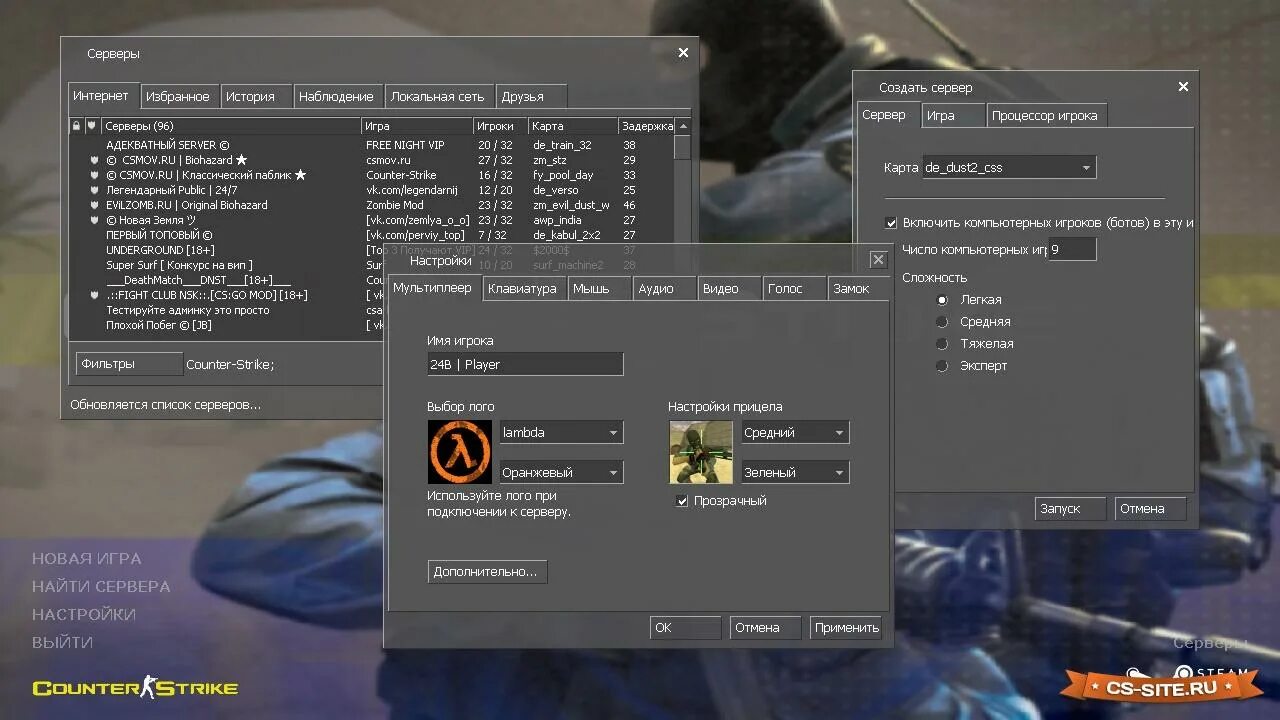This screenshot has height=720, width=1280.
Task: Click the Имя игрока input field
Action: [x=525, y=365]
